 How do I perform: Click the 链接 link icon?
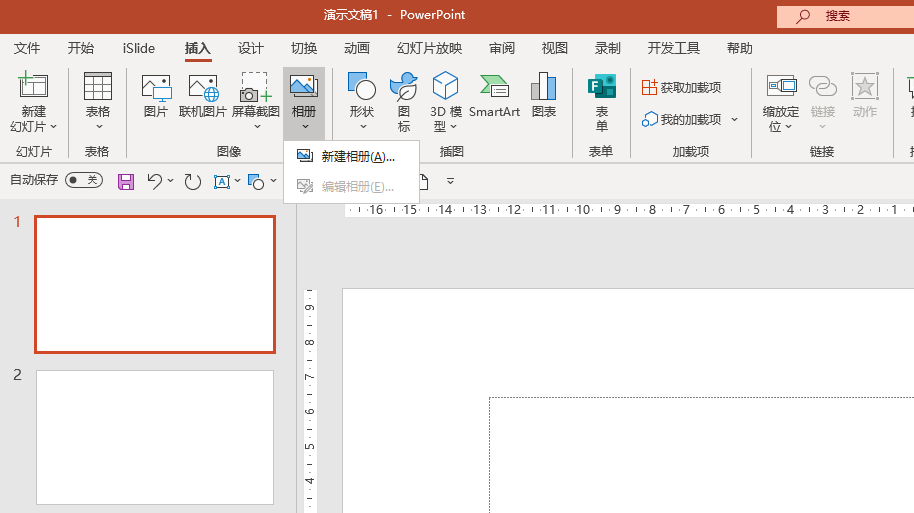[822, 87]
